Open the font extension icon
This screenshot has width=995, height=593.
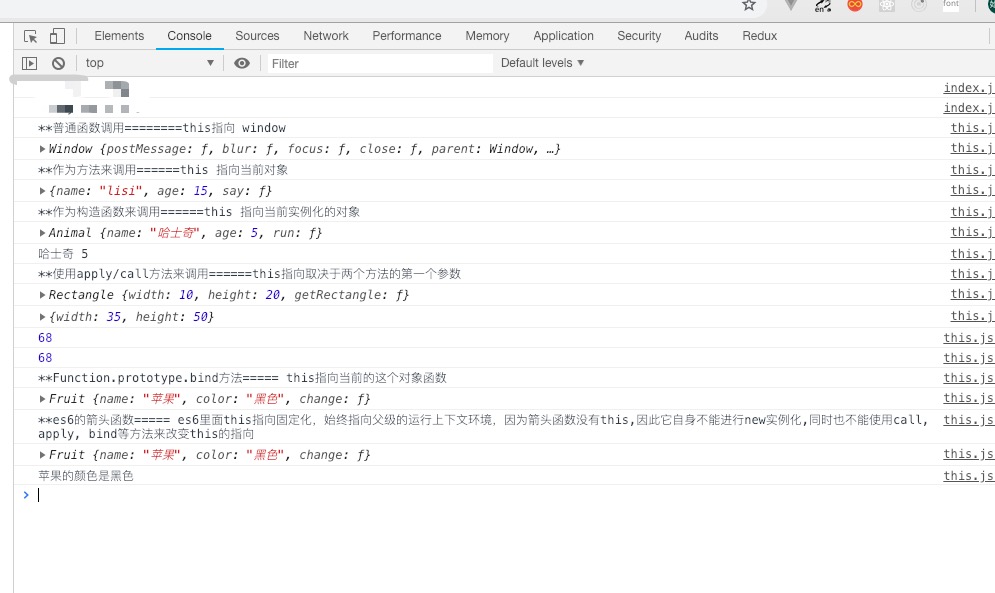click(x=951, y=4)
